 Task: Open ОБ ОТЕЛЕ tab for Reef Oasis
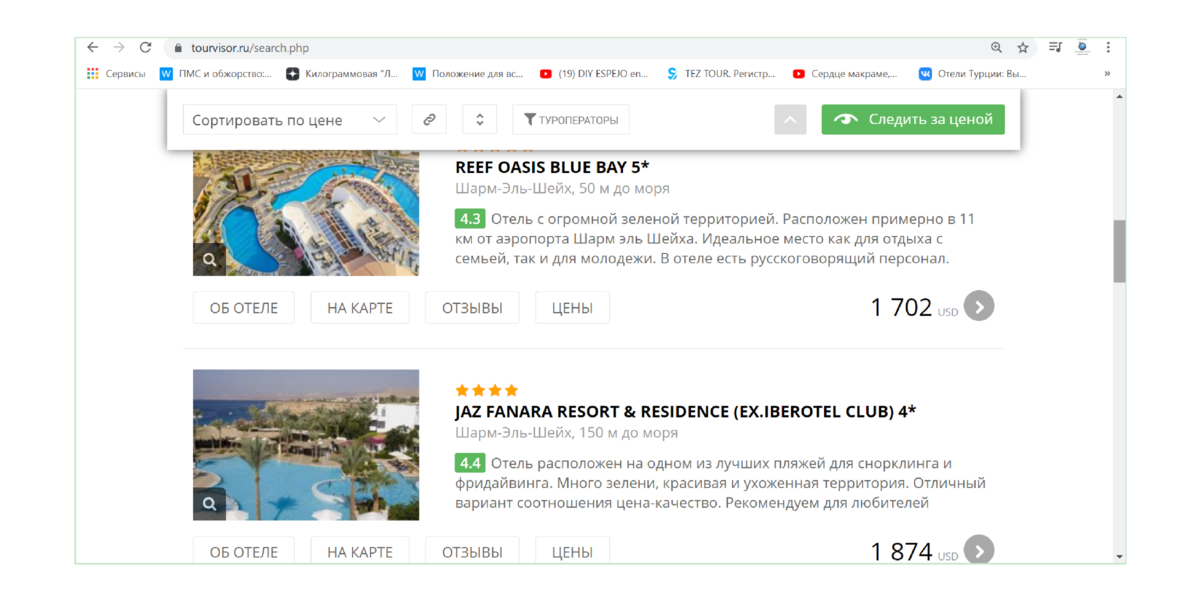244,308
